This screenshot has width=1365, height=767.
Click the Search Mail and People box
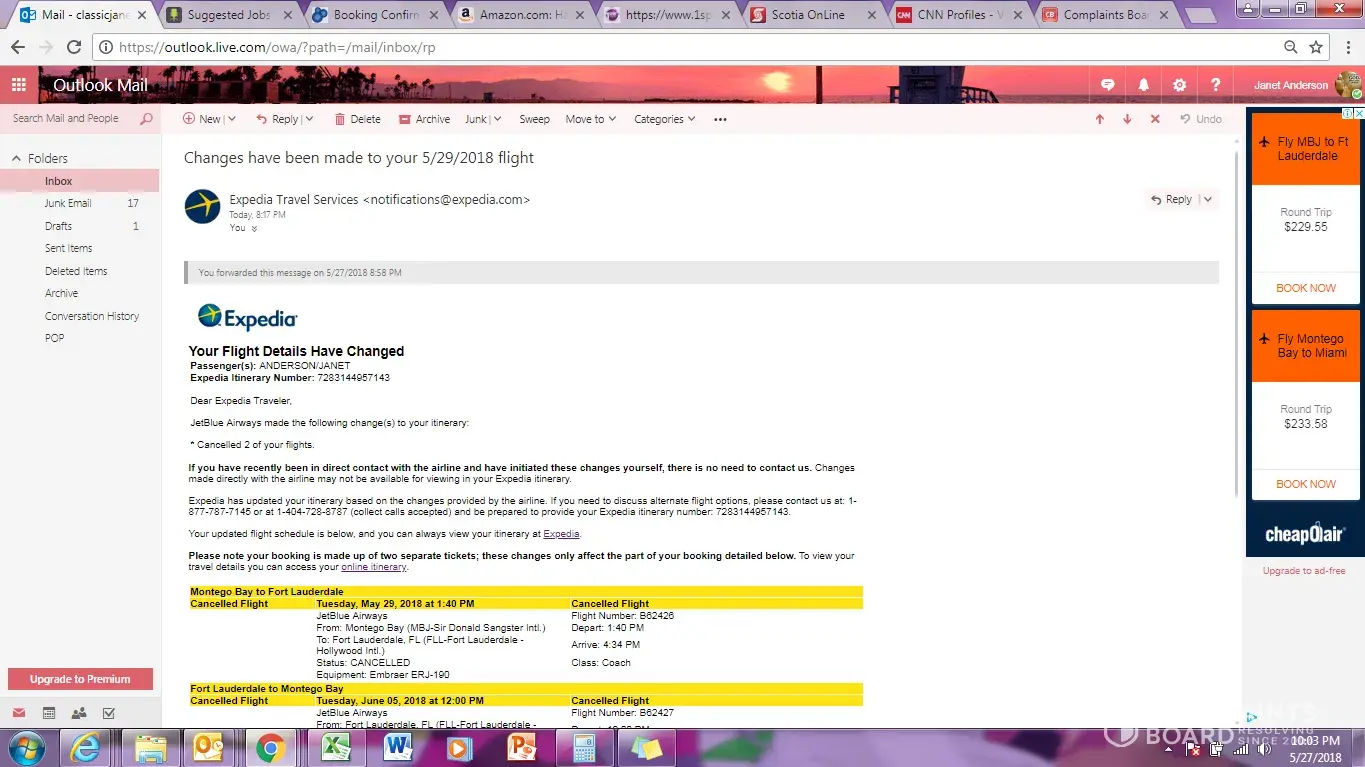70,118
